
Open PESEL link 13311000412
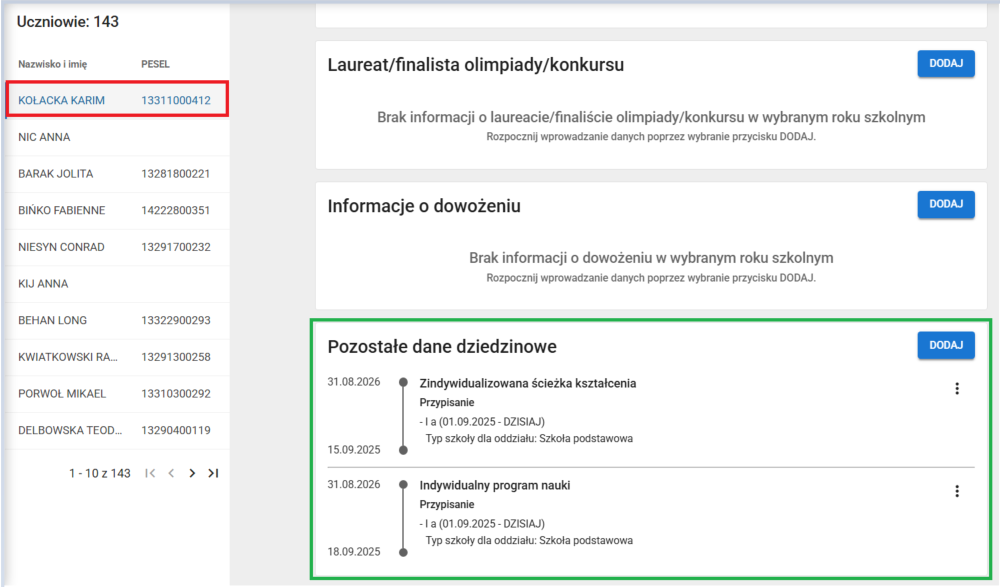pyautogui.click(x=175, y=99)
